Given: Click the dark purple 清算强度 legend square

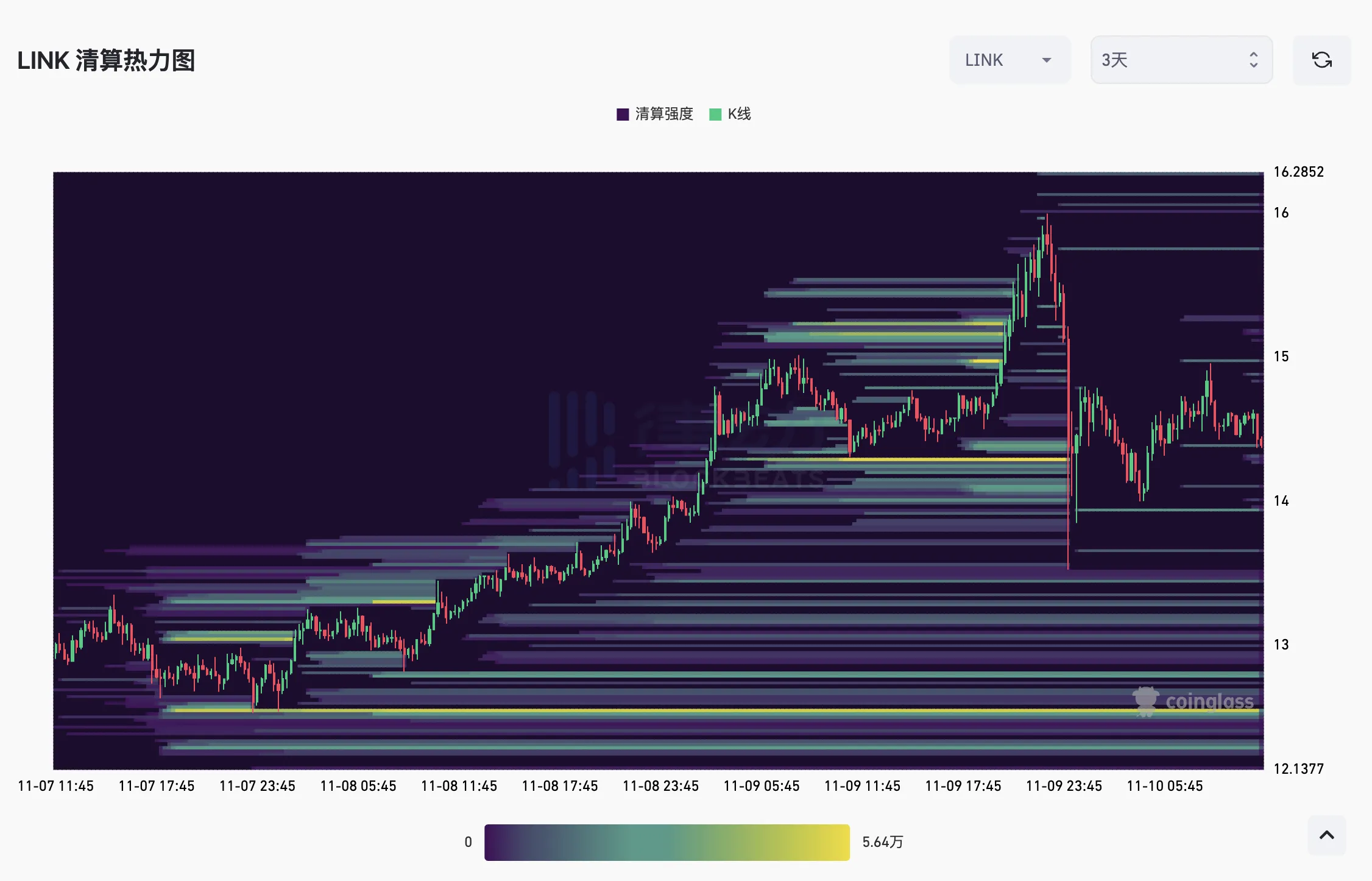Looking at the screenshot, I should pyautogui.click(x=623, y=115).
